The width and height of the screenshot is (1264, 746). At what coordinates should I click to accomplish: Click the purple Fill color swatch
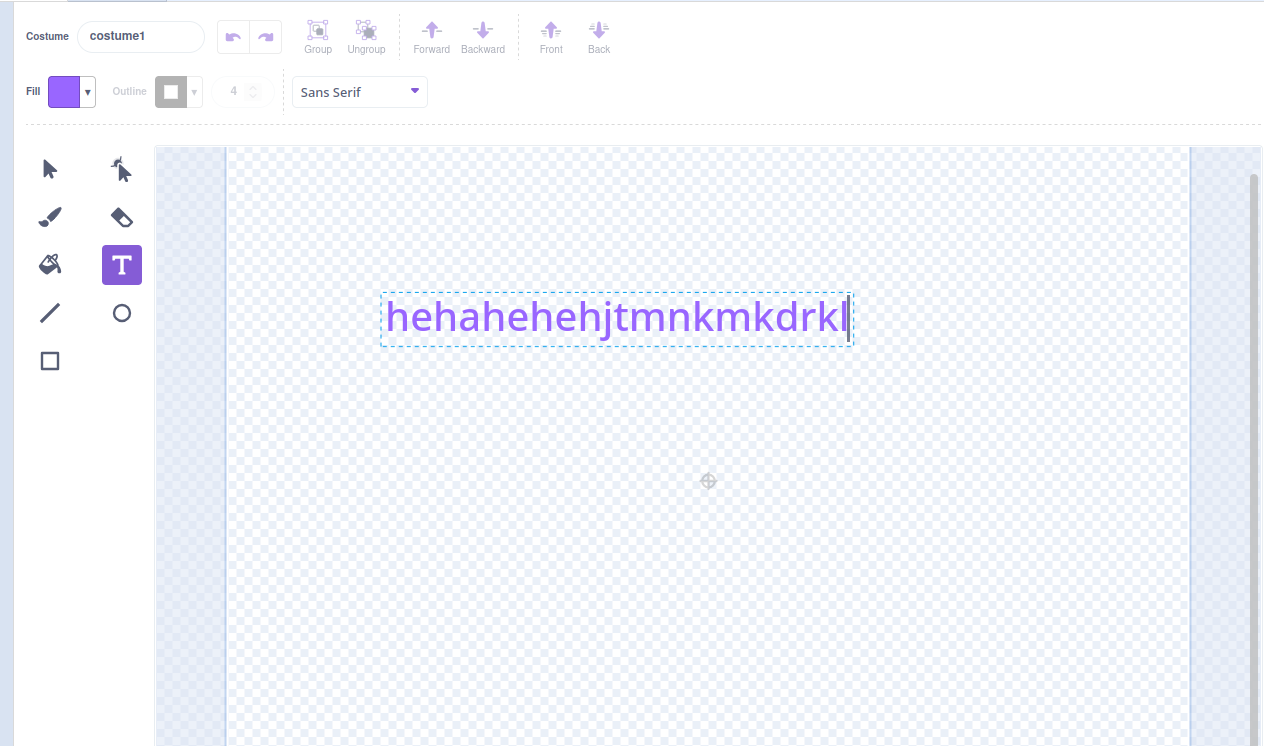[x=64, y=92]
